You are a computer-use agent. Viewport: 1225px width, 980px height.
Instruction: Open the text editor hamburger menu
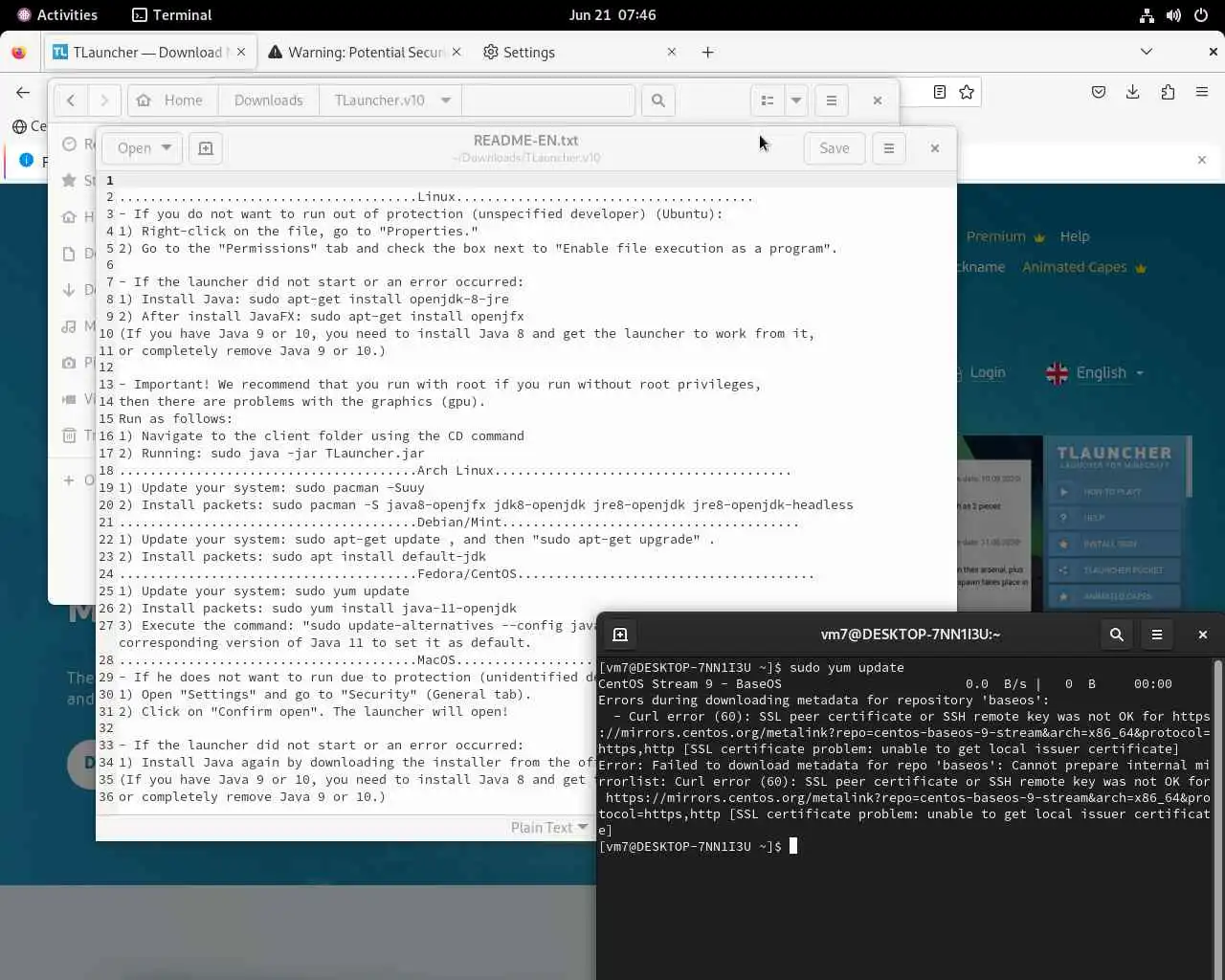(x=889, y=147)
